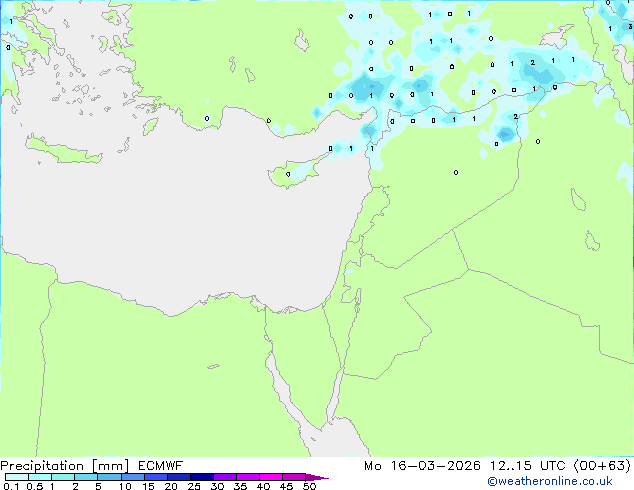Image resolution: width=634 pixels, height=490 pixels.
Task: Pick the 10–15 mm legend color swatch
Action: point(132,477)
